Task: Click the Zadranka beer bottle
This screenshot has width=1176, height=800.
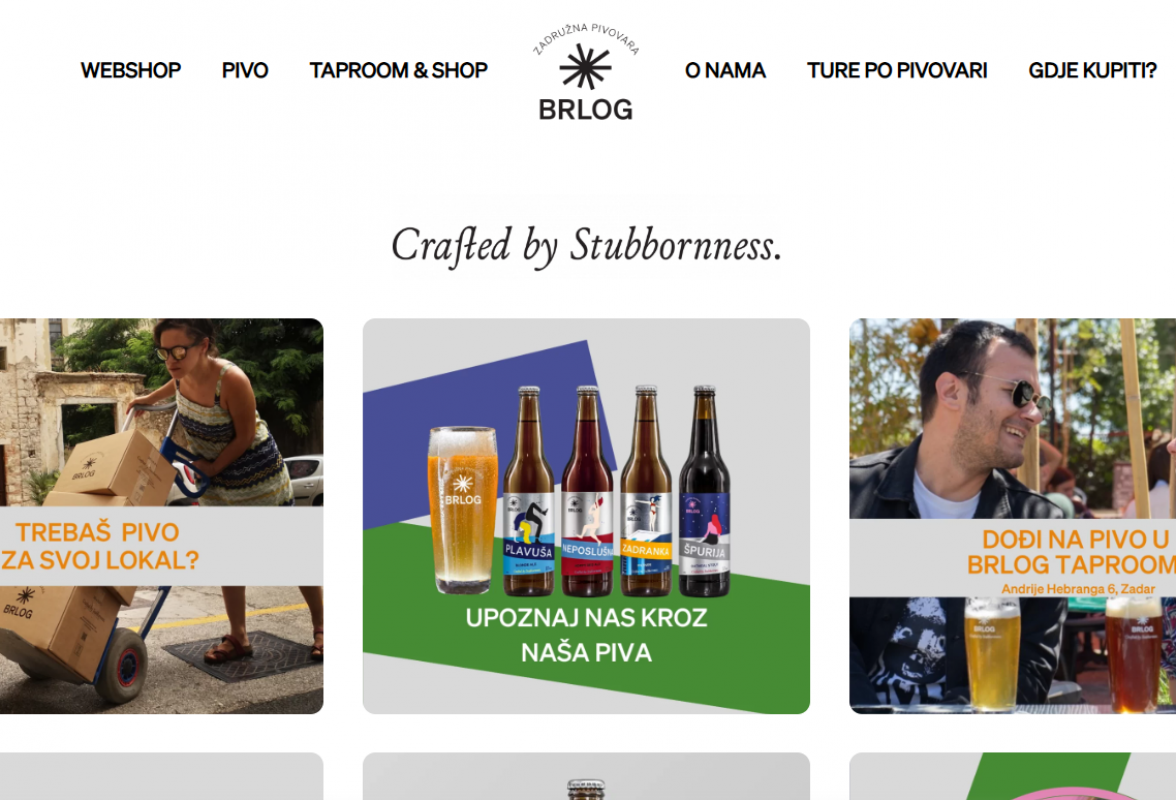Action: (x=645, y=491)
